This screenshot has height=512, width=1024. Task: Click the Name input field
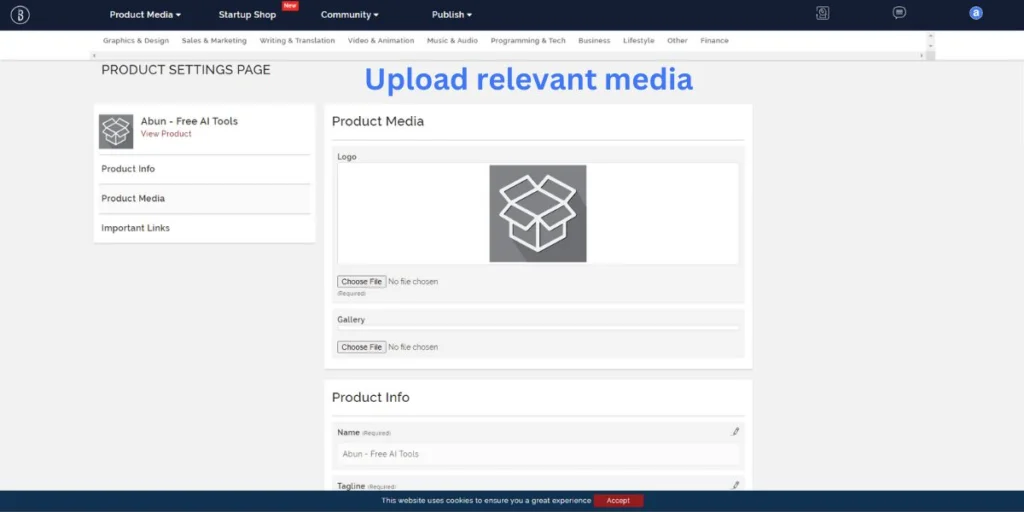coord(538,454)
